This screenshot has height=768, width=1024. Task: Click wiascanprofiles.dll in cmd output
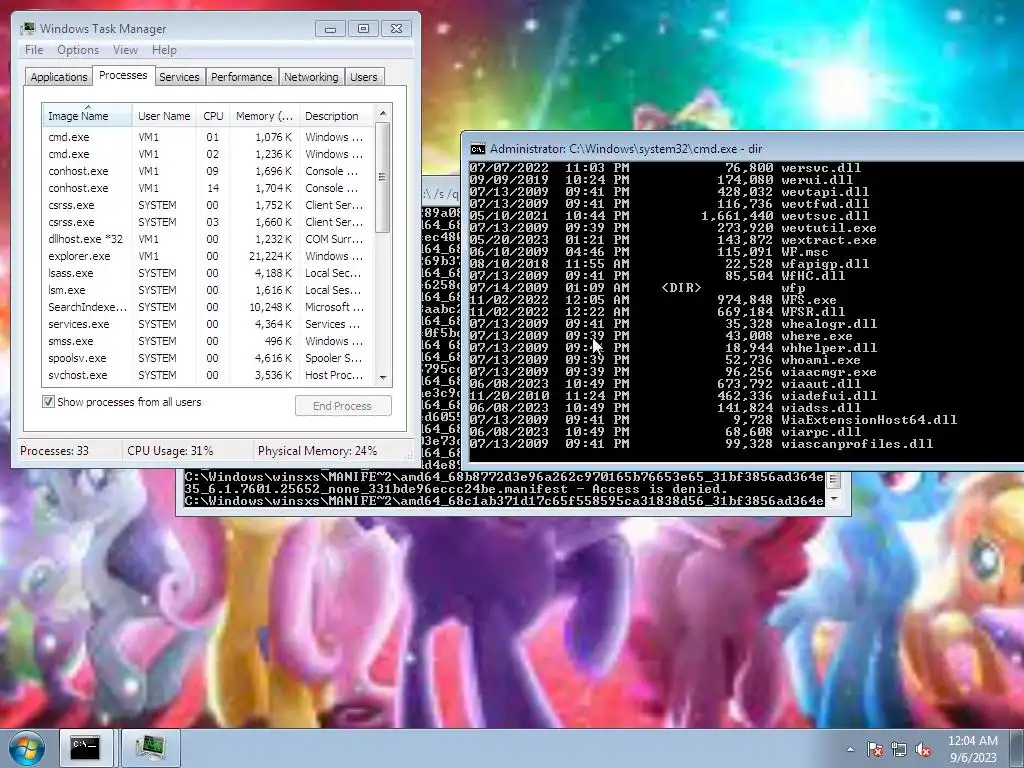[857, 444]
